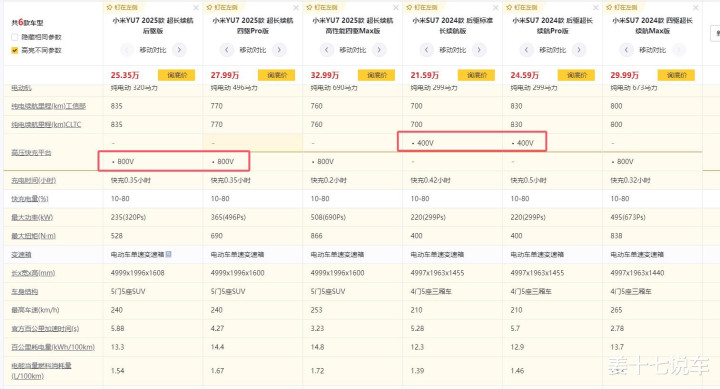
Task: Open the 变速箱 parameter link
Action: point(21,254)
